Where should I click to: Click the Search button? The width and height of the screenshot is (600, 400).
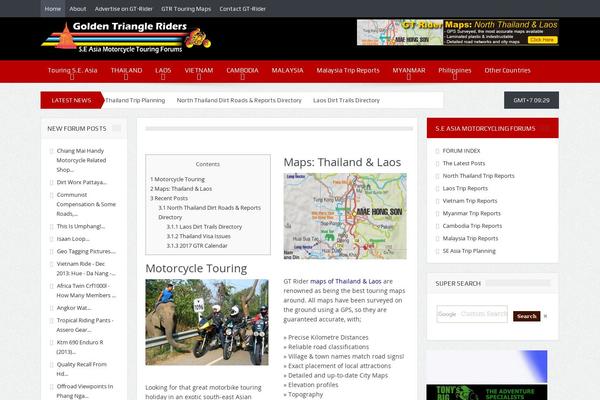[527, 316]
